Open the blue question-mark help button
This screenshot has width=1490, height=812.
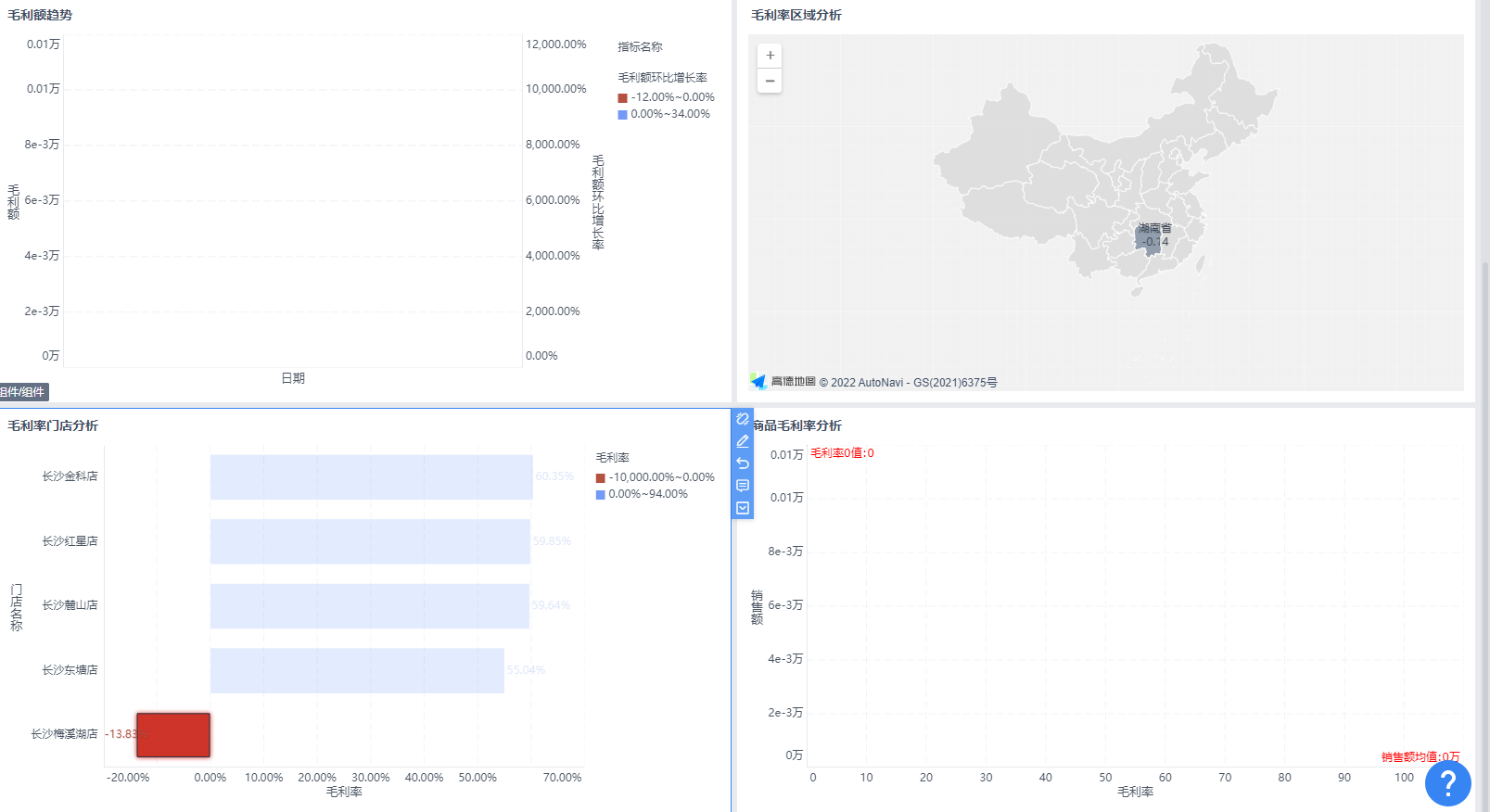1448,783
